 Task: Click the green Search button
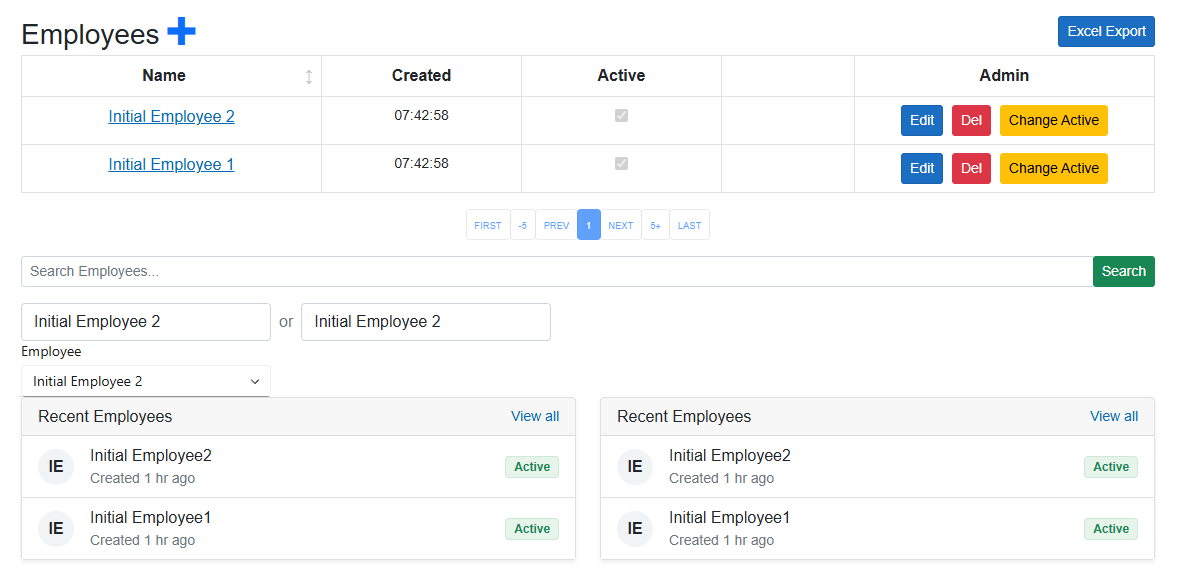pos(1123,271)
